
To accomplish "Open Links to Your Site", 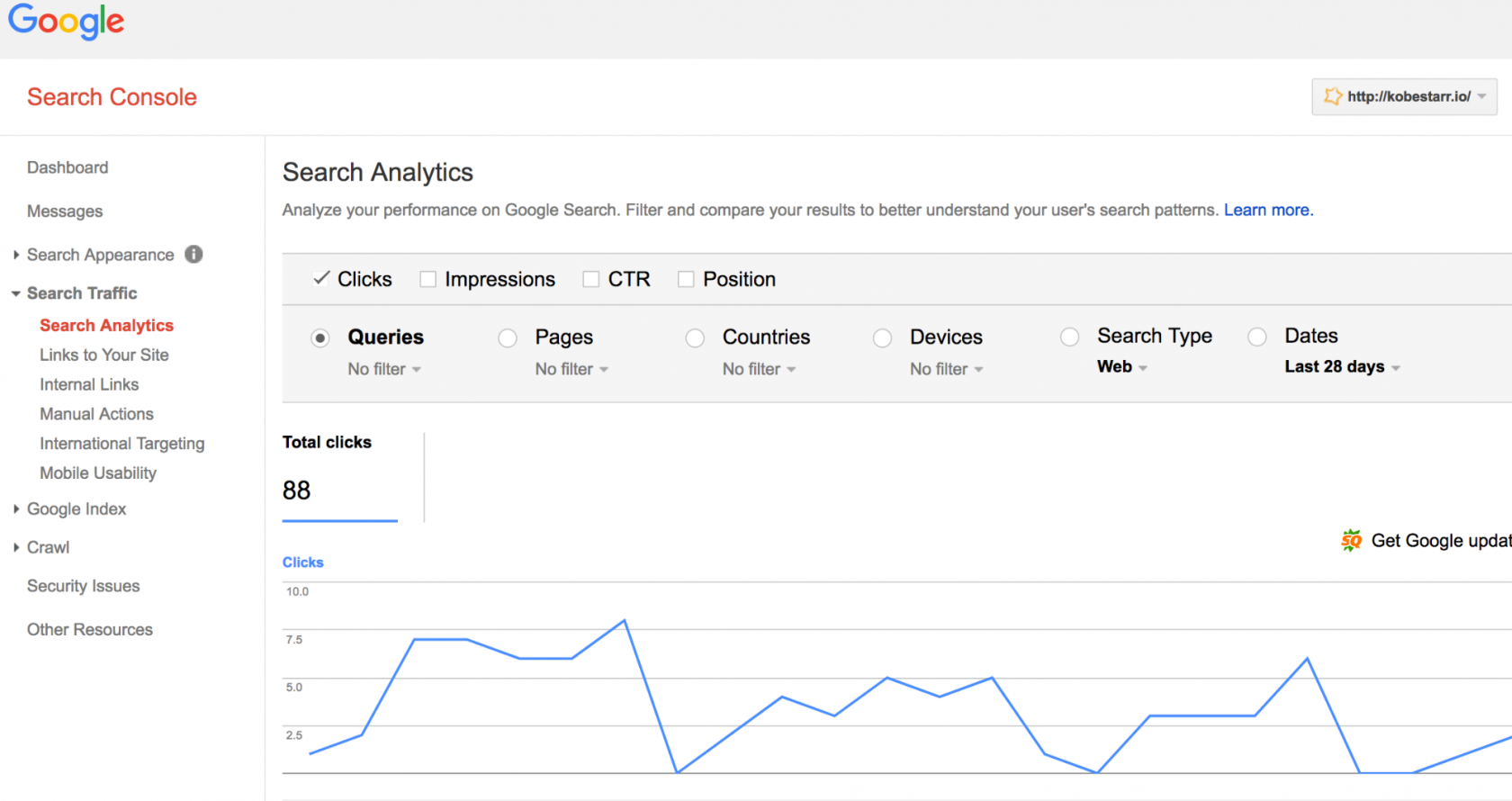I will tap(104, 355).
